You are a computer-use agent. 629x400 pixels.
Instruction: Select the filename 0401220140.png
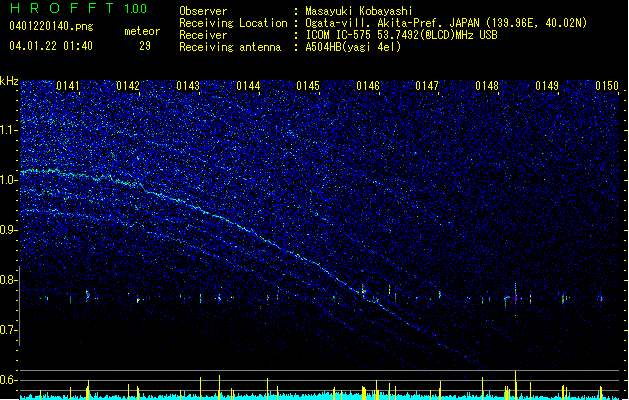tap(51, 26)
